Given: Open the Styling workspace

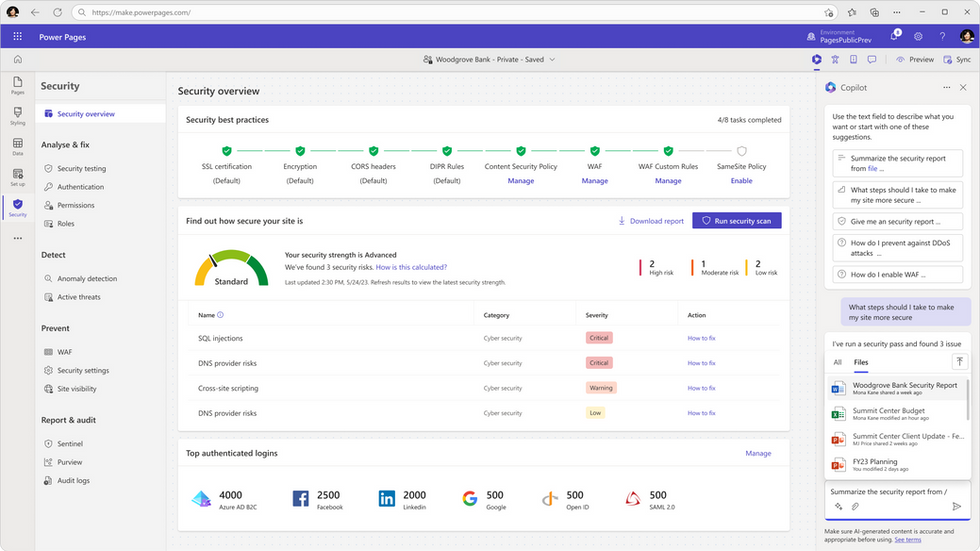Looking at the screenshot, I should click(x=18, y=116).
